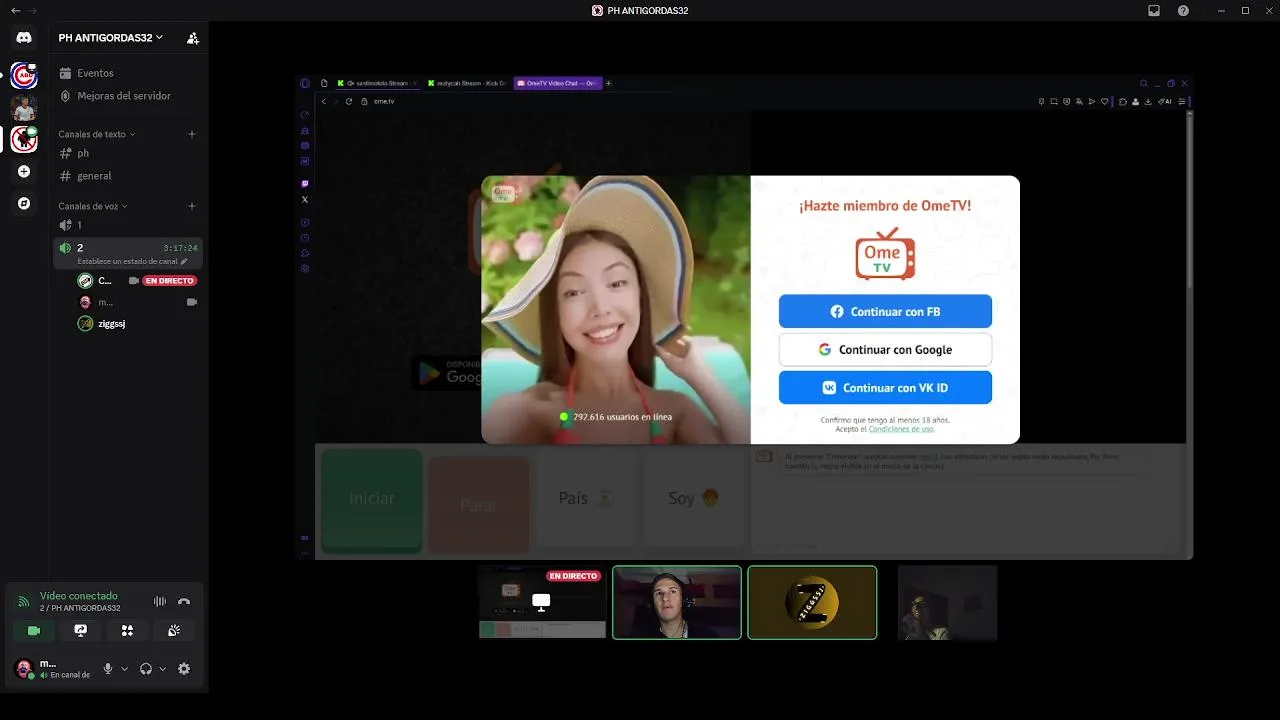This screenshot has width=1280, height=720.
Task: Click browser search magnifier icon
Action: (1144, 83)
